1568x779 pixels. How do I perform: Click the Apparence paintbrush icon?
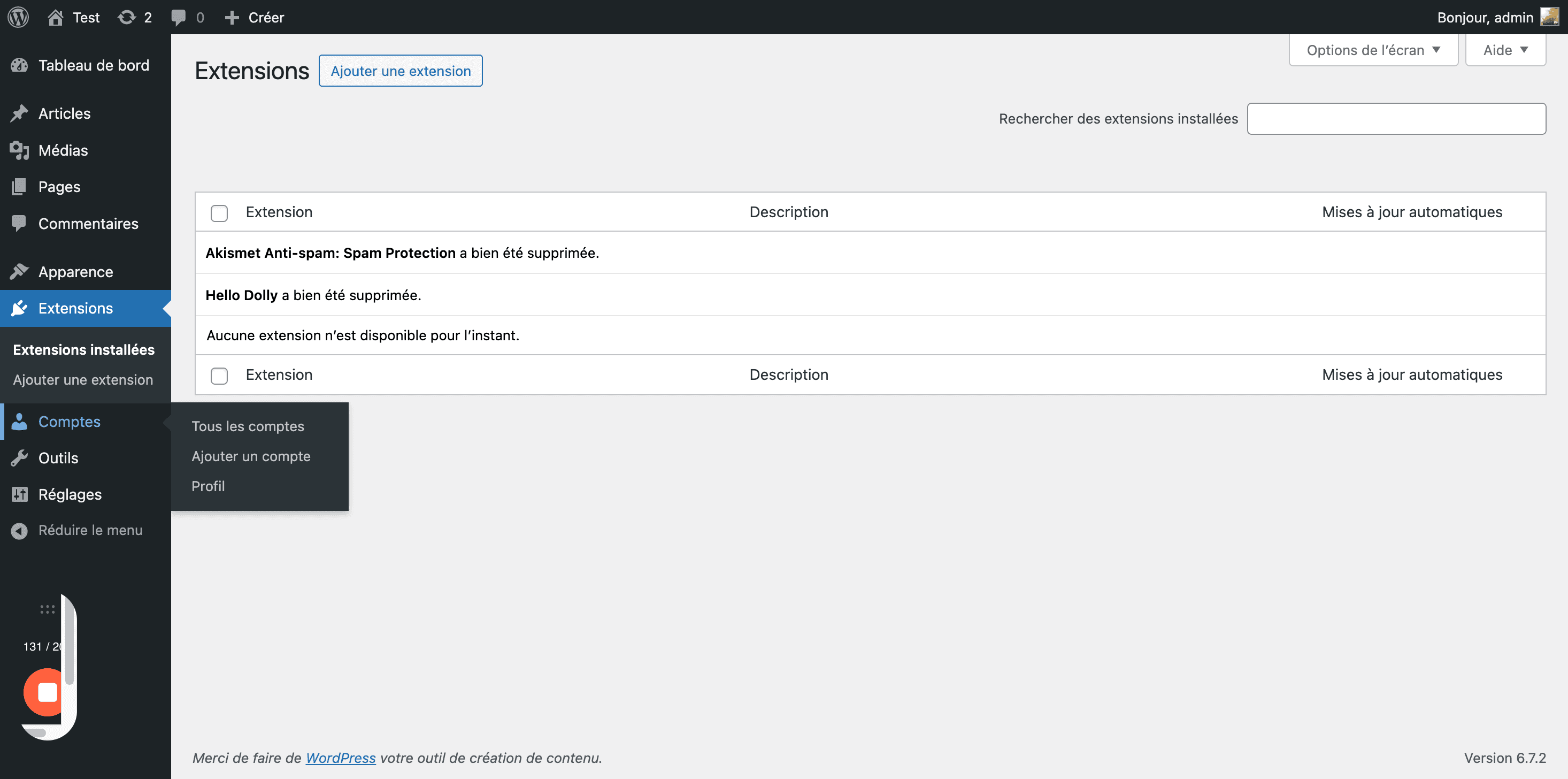(19, 272)
